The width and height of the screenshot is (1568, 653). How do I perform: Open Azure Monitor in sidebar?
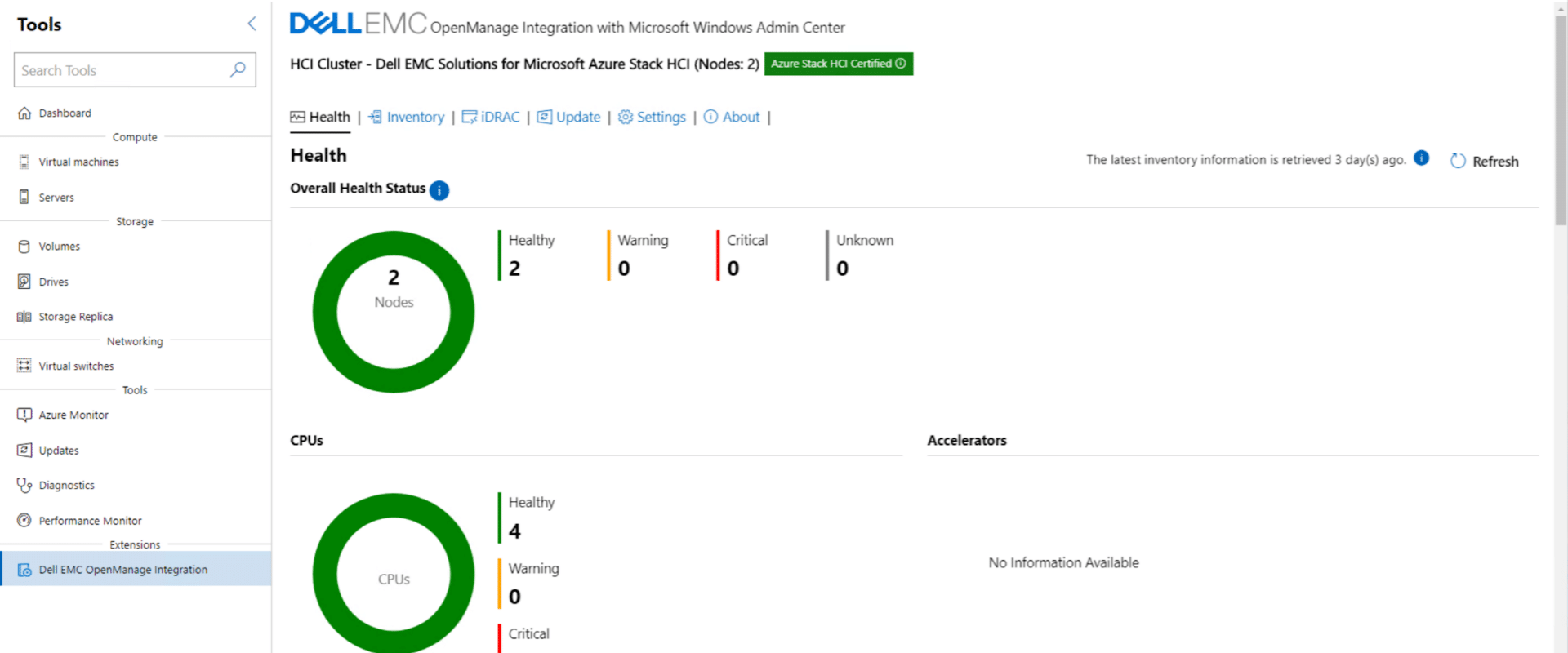click(73, 415)
